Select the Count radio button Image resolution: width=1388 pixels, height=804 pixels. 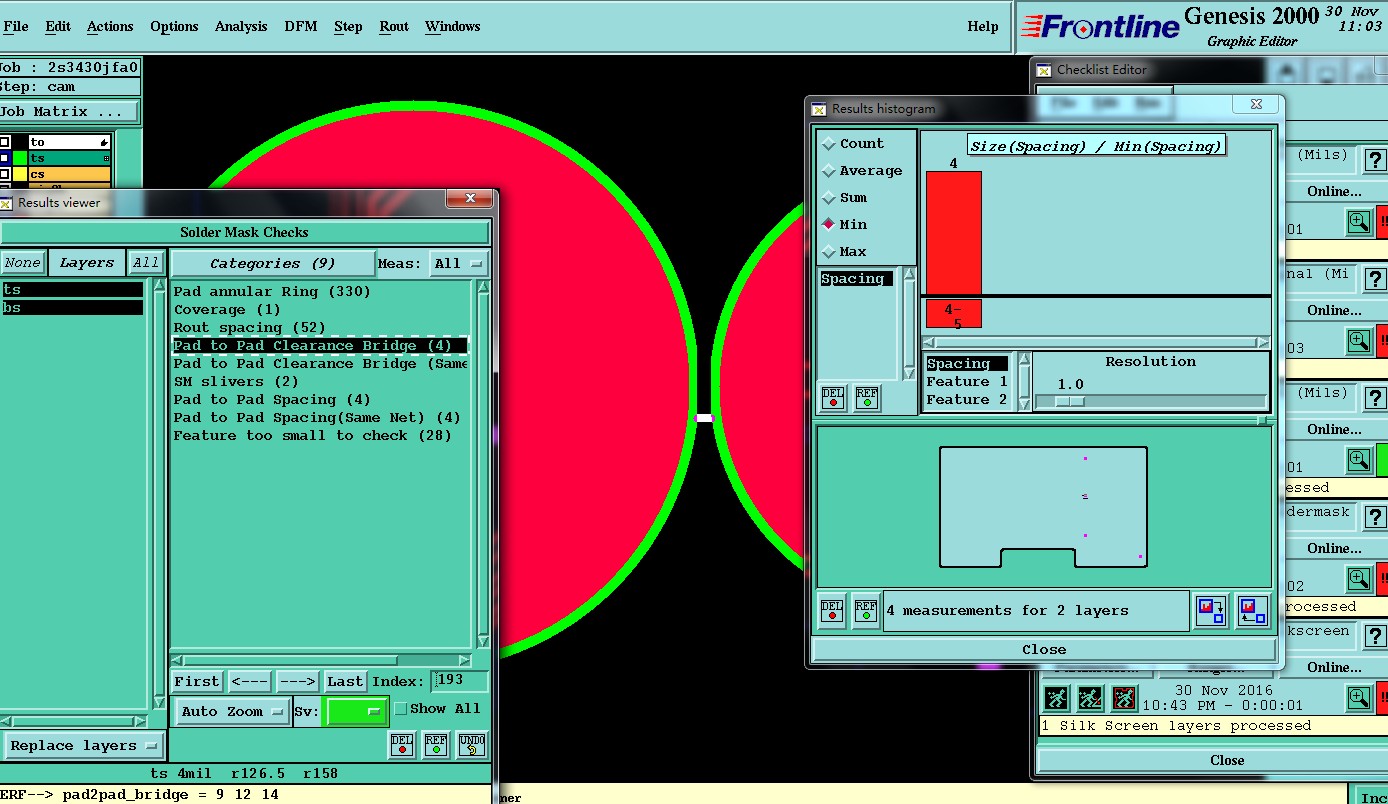[x=829, y=144]
